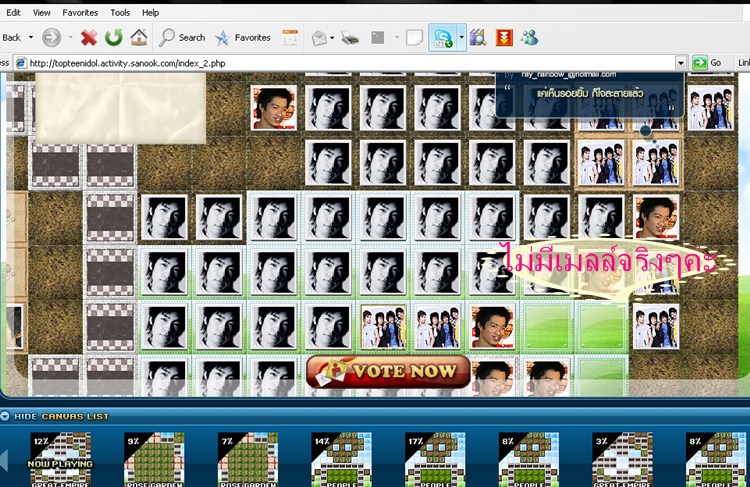Image resolution: width=750 pixels, height=487 pixels.
Task: Click the Forward arrow button
Action: pos(51,37)
